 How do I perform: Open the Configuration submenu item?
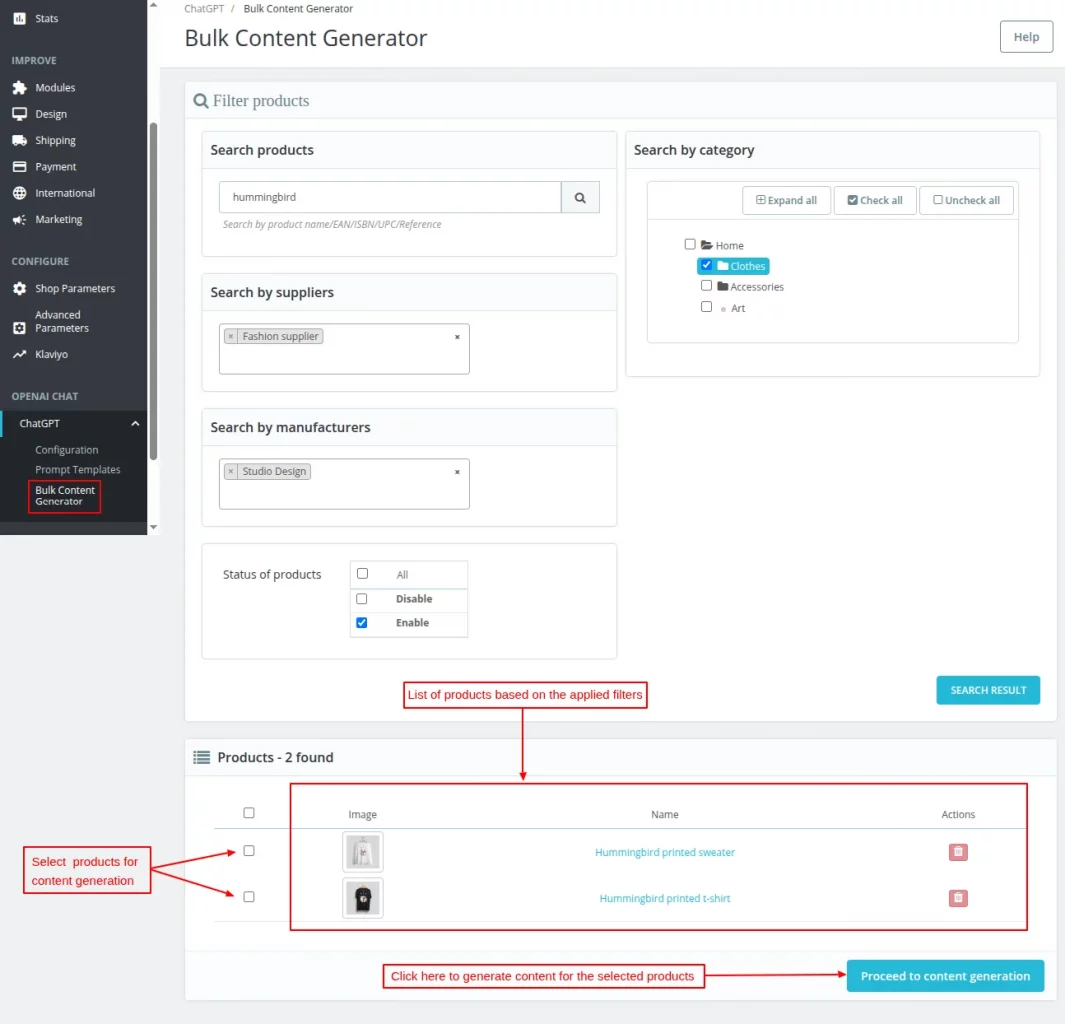click(67, 450)
